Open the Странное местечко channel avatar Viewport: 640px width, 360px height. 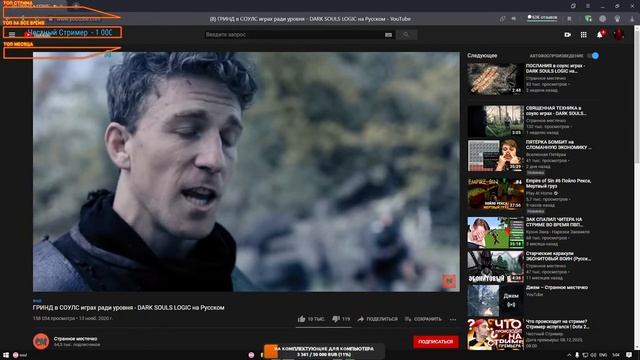tap(41, 341)
